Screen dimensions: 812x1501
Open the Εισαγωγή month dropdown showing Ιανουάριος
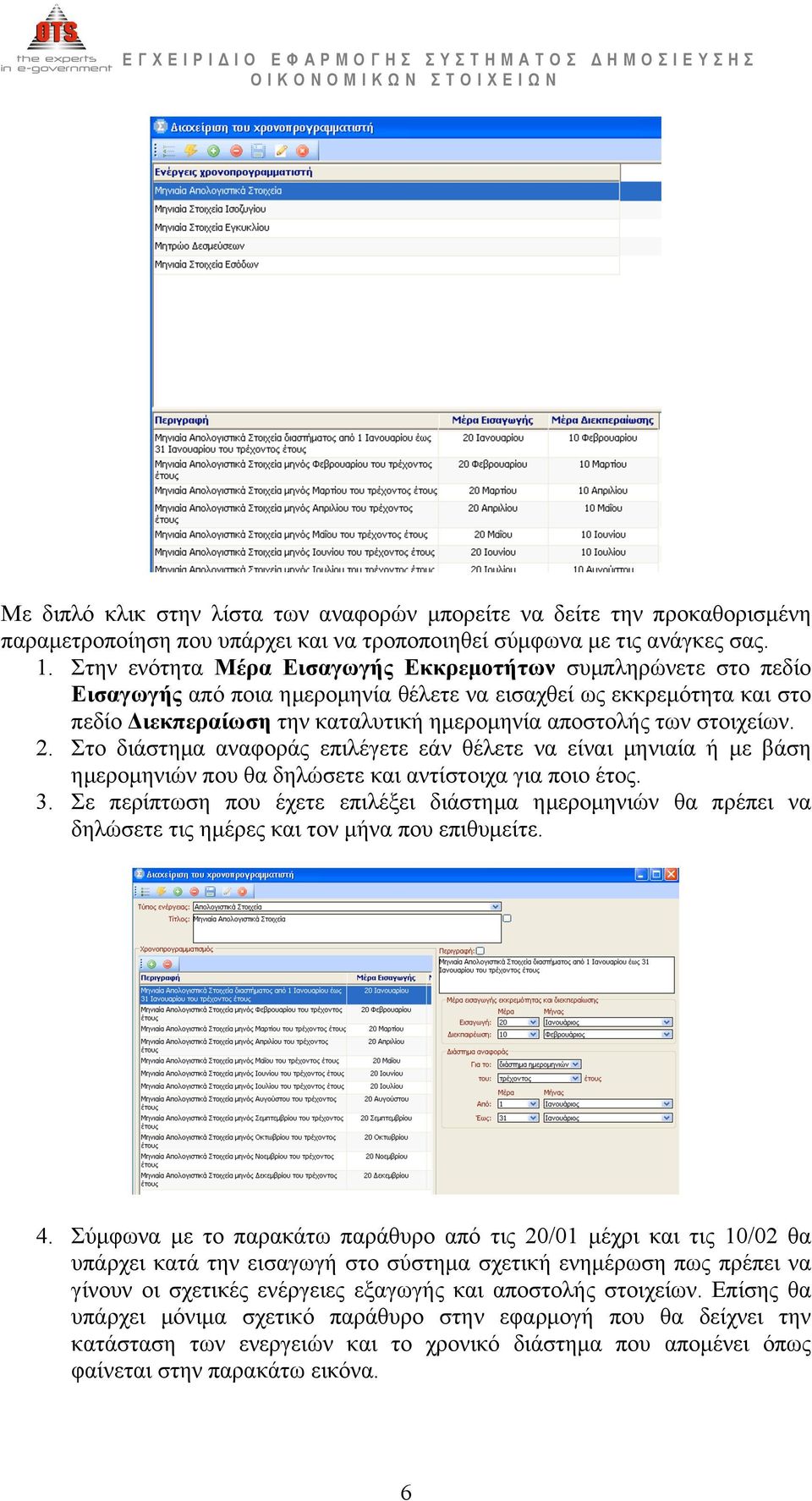667,1022
